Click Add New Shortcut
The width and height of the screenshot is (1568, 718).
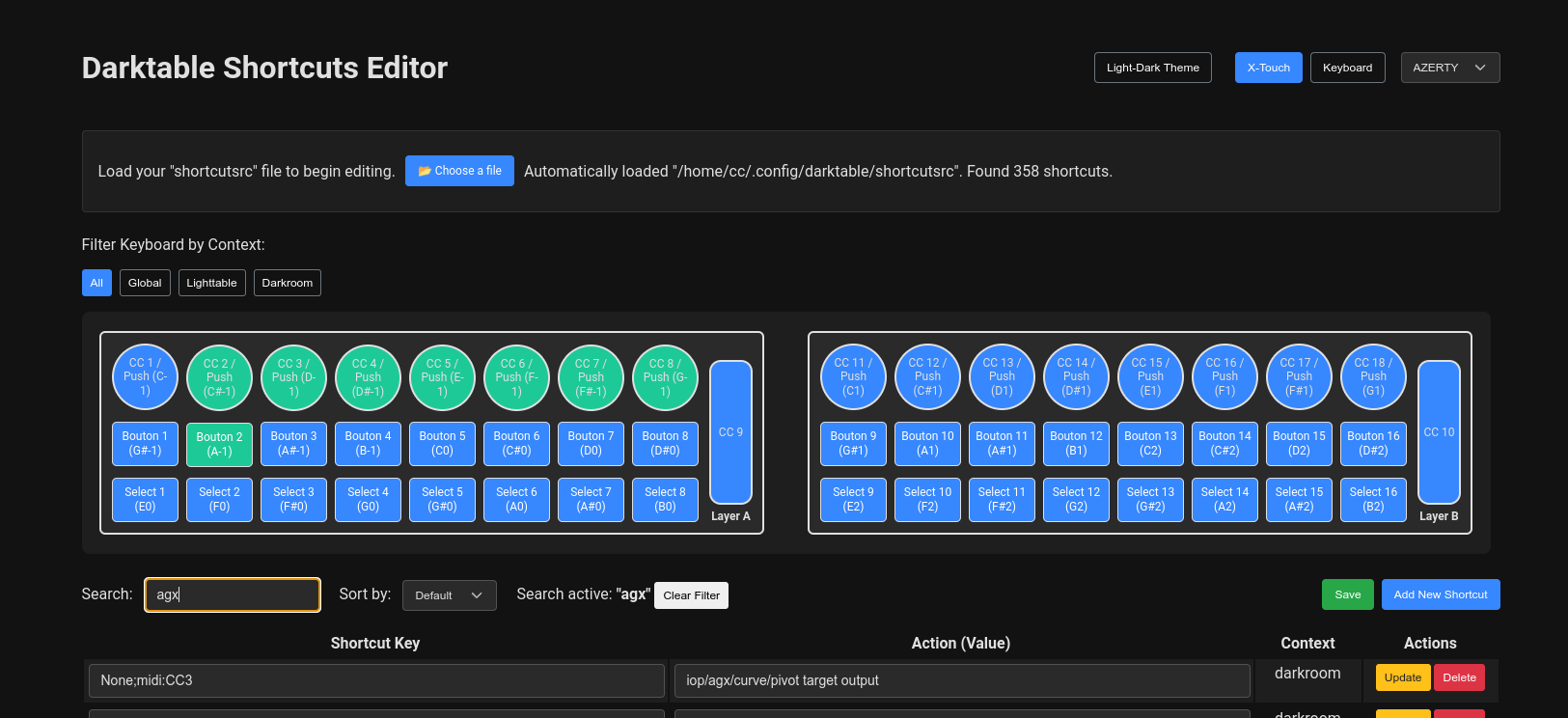coord(1441,594)
